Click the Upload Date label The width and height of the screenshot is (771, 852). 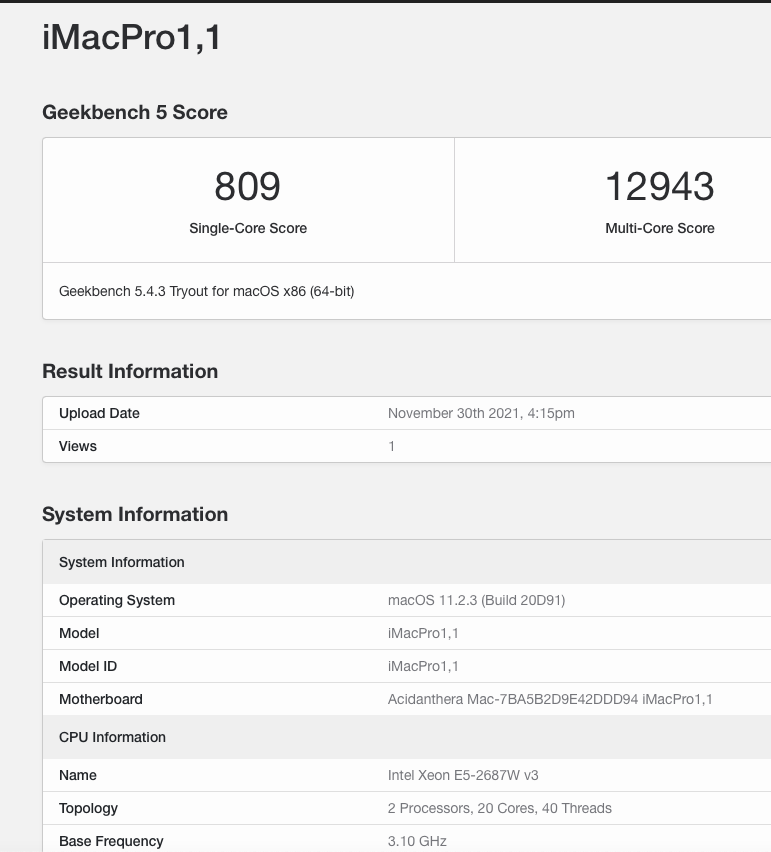[99, 414]
